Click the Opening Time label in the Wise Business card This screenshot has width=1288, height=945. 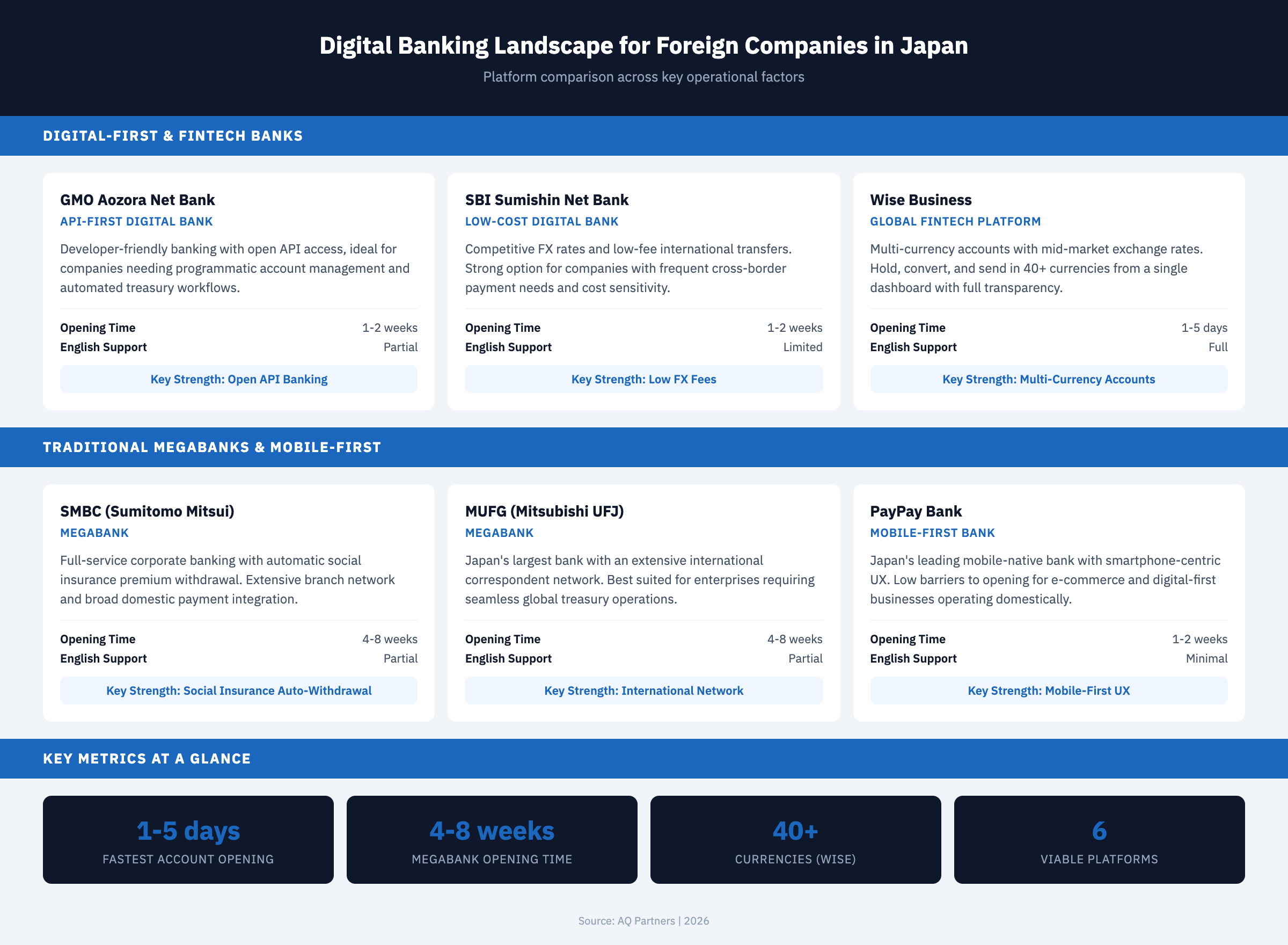click(x=908, y=328)
